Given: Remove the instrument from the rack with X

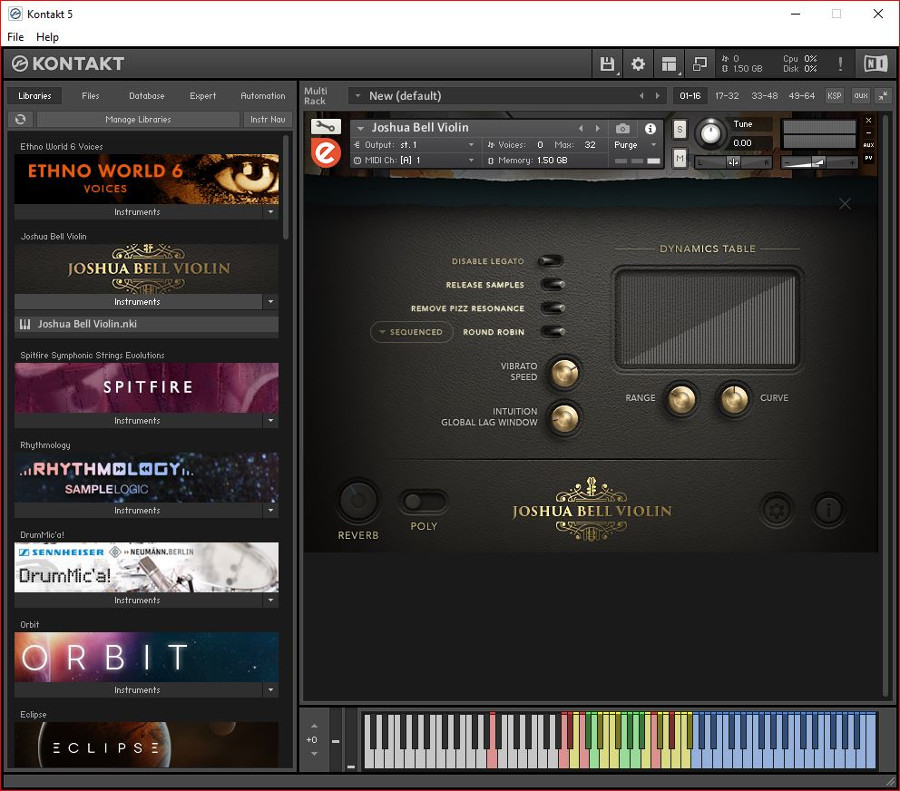Looking at the screenshot, I should point(868,121).
